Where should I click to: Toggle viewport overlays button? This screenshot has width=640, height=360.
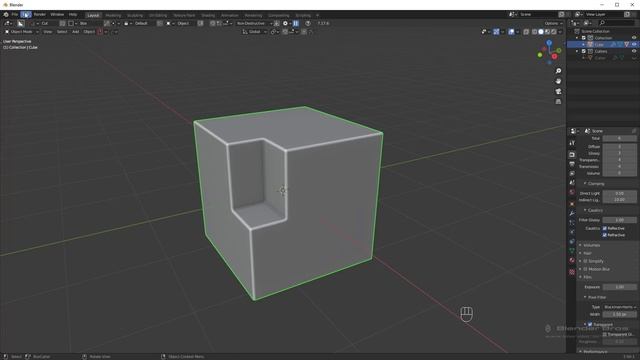click(511, 31)
